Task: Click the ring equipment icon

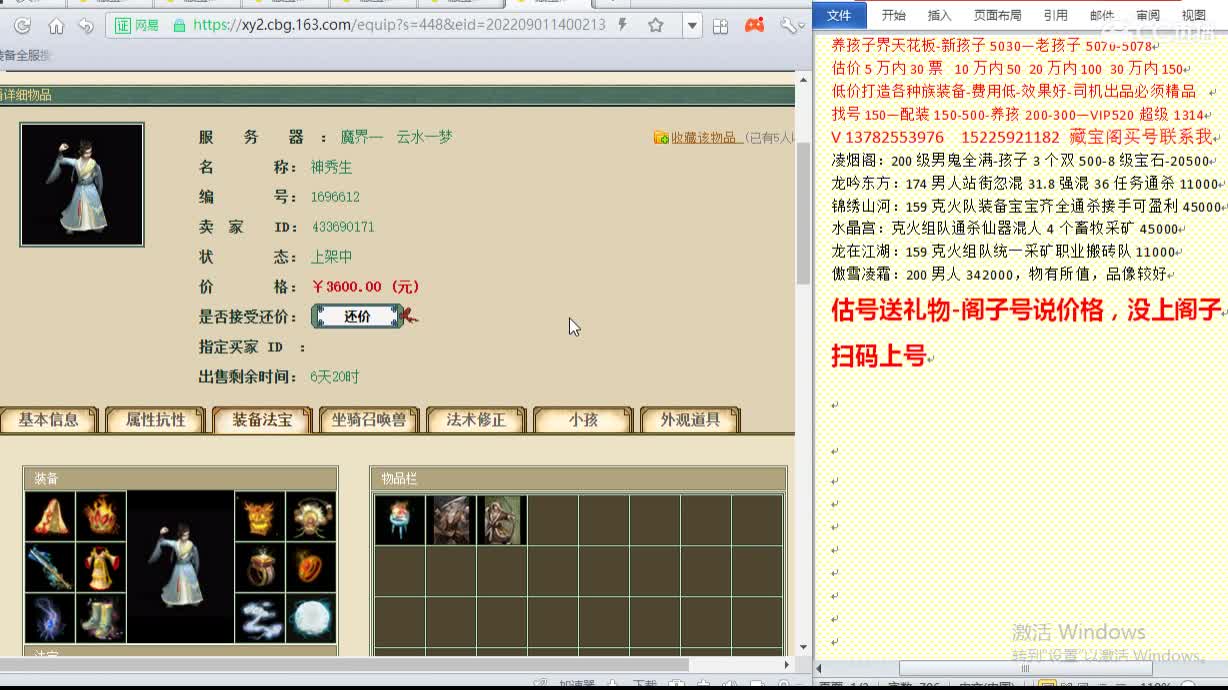Action: point(260,567)
